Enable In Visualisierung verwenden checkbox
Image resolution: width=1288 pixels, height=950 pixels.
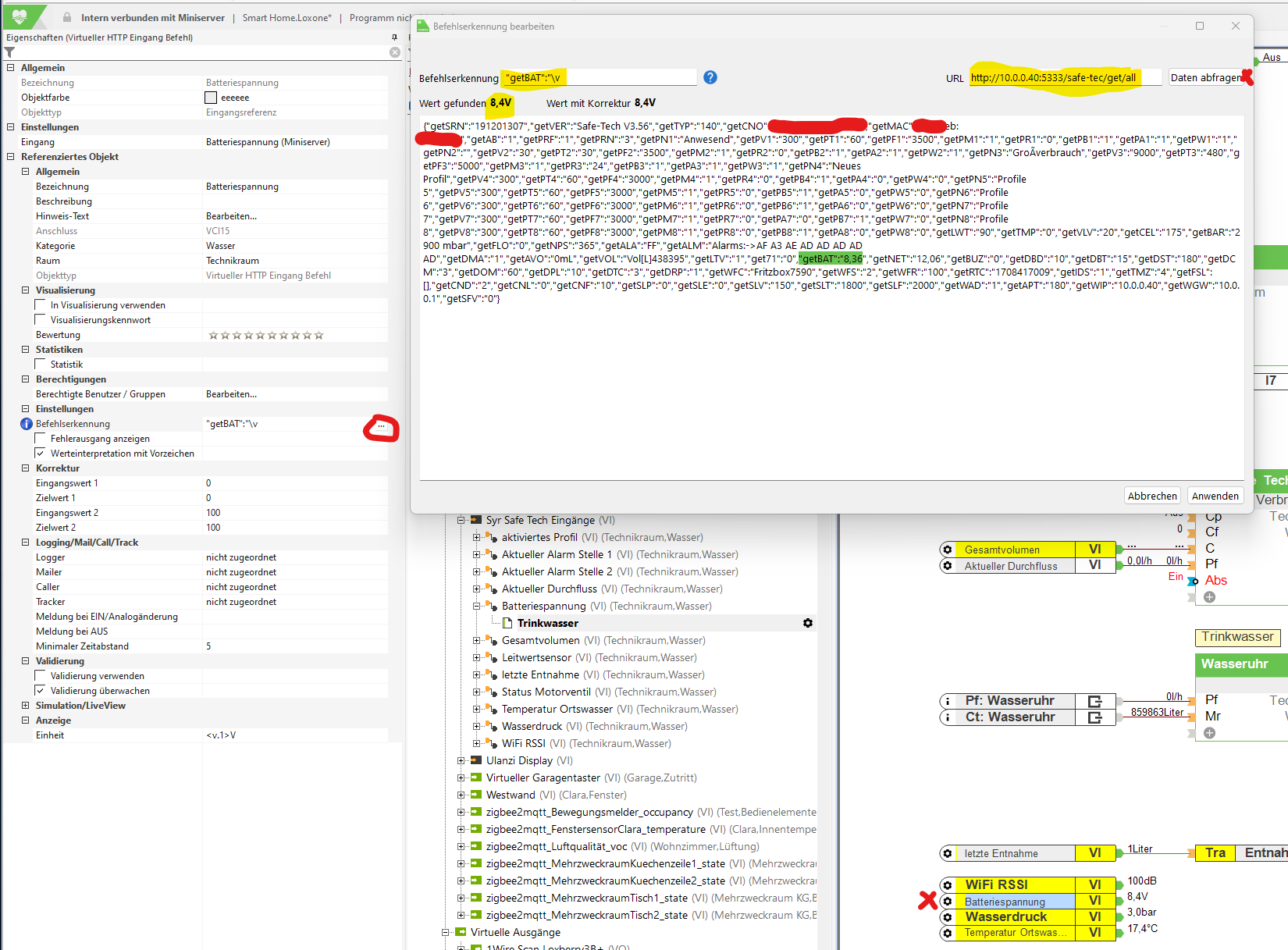click(x=41, y=305)
